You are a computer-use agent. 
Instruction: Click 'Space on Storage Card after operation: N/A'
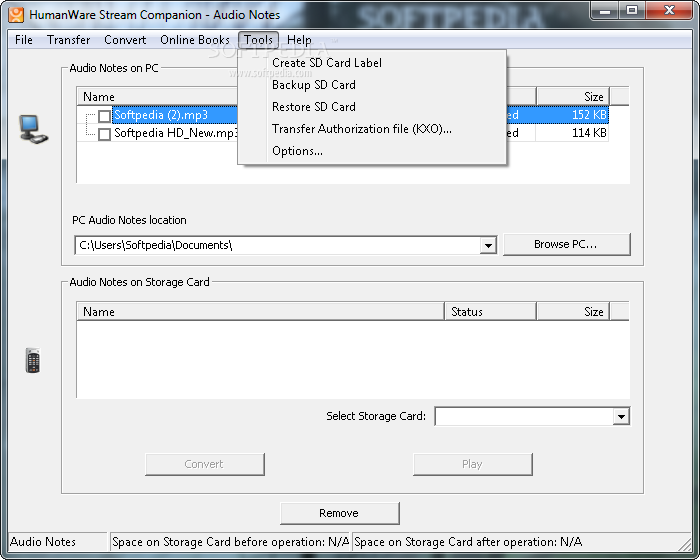coord(521,542)
